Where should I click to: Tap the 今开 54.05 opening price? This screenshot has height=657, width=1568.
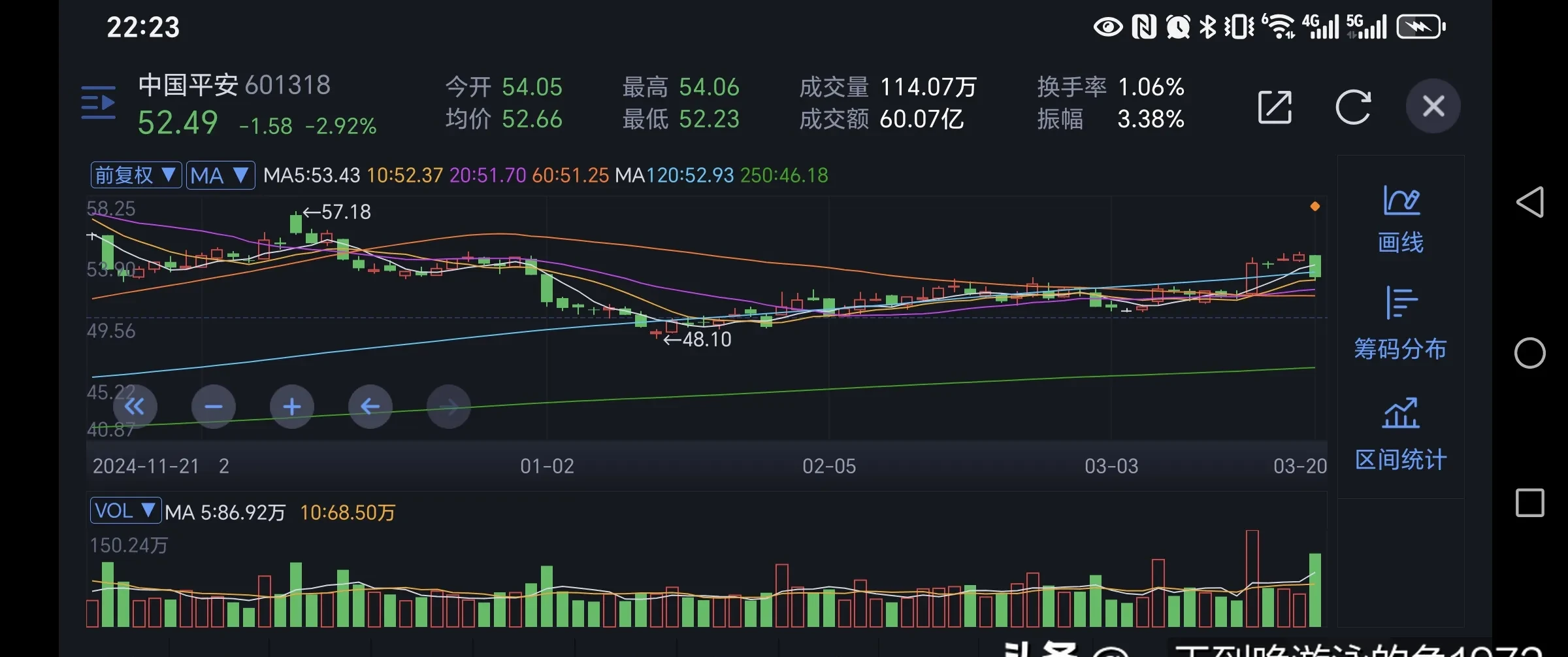pos(504,87)
